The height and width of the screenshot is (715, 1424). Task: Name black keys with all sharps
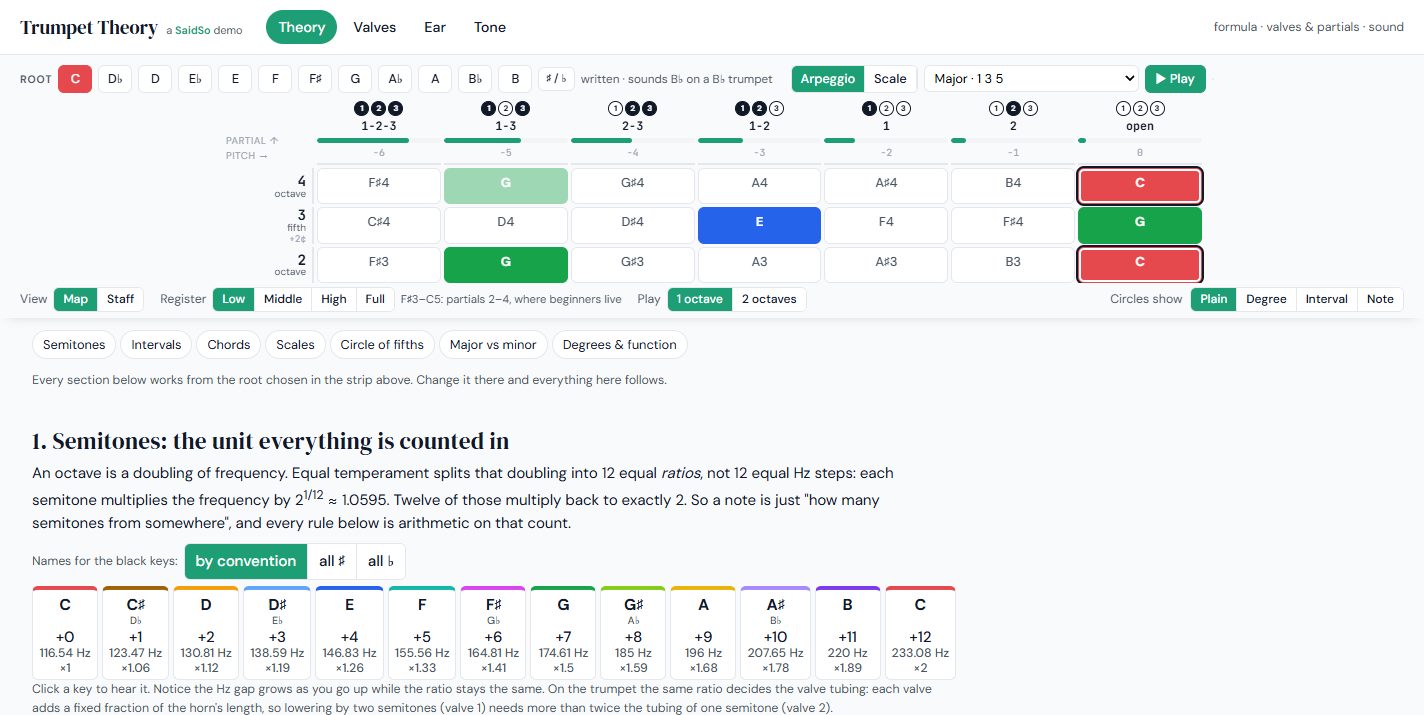[332, 561]
